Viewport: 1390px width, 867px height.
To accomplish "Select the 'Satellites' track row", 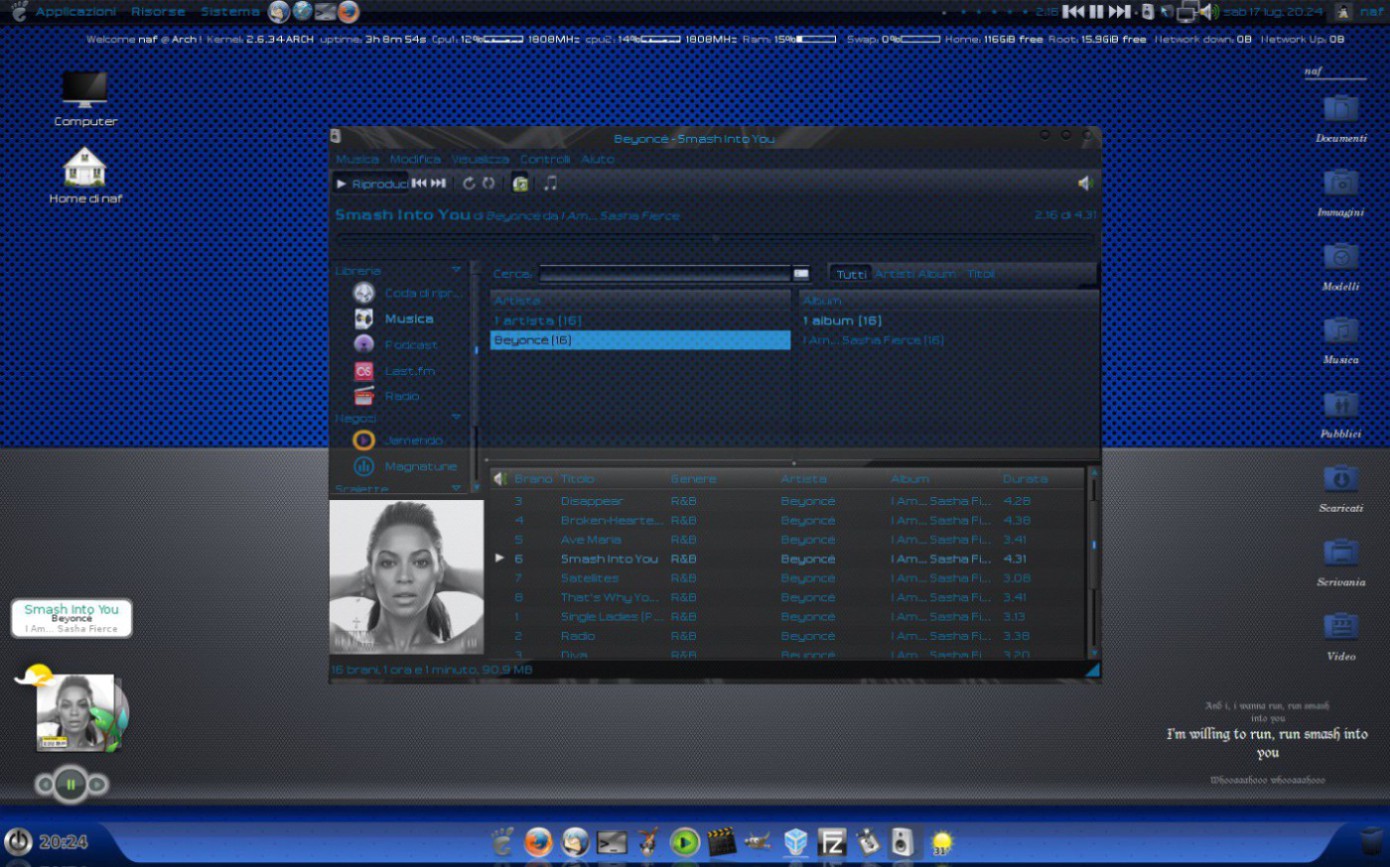I will (x=788, y=578).
